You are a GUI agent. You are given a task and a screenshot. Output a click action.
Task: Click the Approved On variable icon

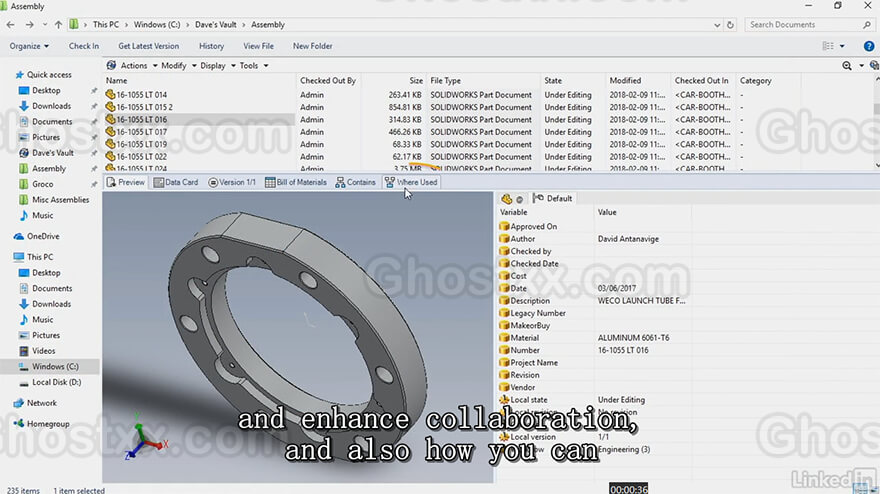504,226
